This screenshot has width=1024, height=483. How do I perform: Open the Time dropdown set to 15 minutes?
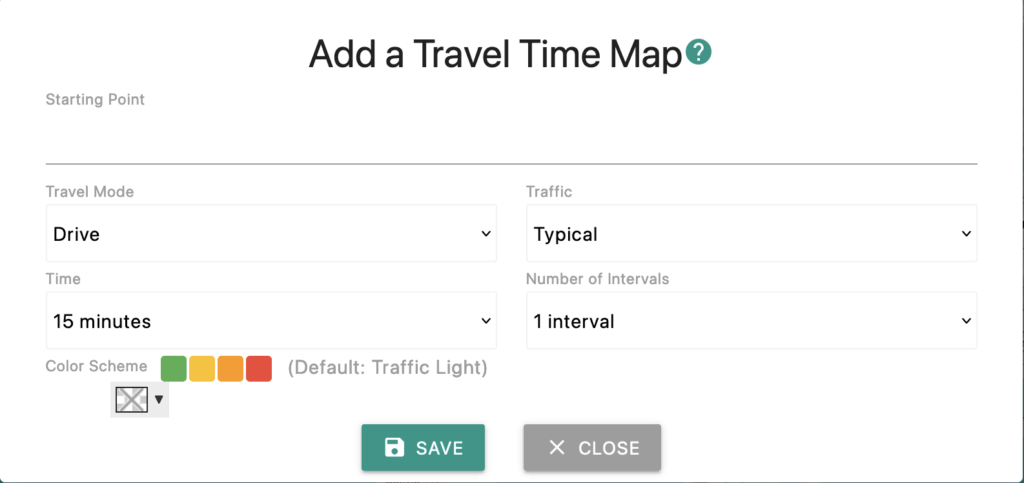(271, 321)
